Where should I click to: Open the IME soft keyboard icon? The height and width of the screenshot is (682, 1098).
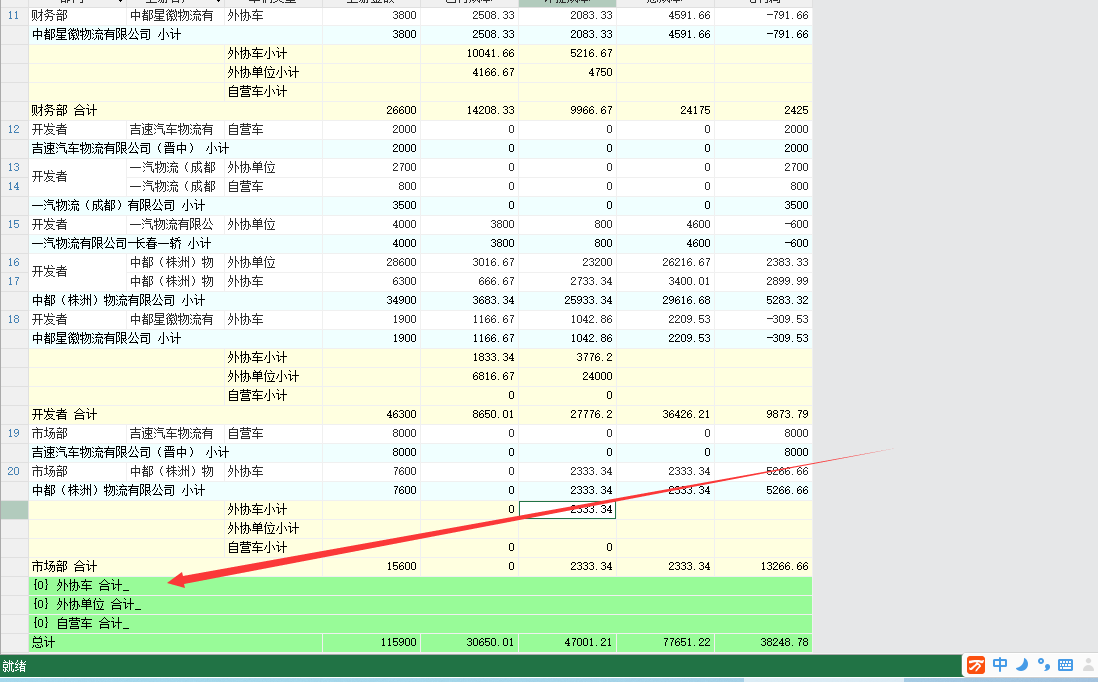click(1065, 664)
